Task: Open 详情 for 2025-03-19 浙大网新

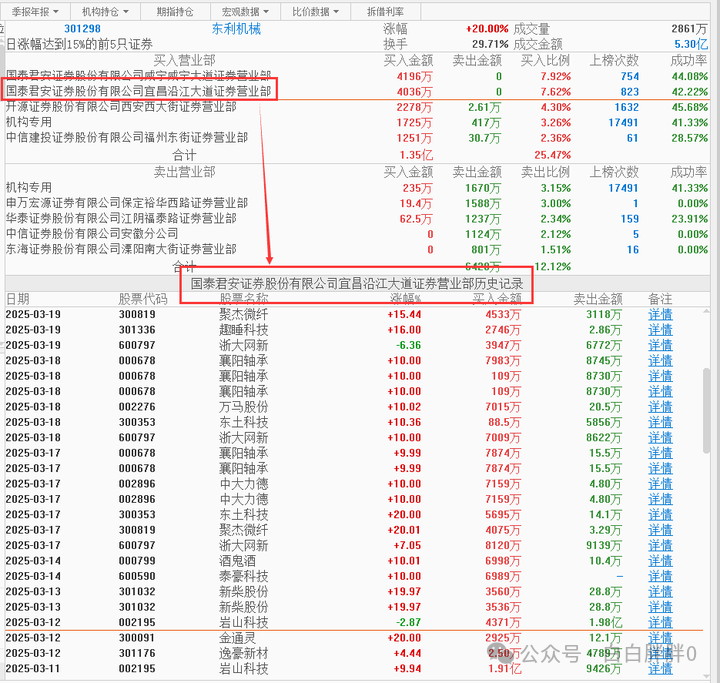Action: pyautogui.click(x=660, y=345)
